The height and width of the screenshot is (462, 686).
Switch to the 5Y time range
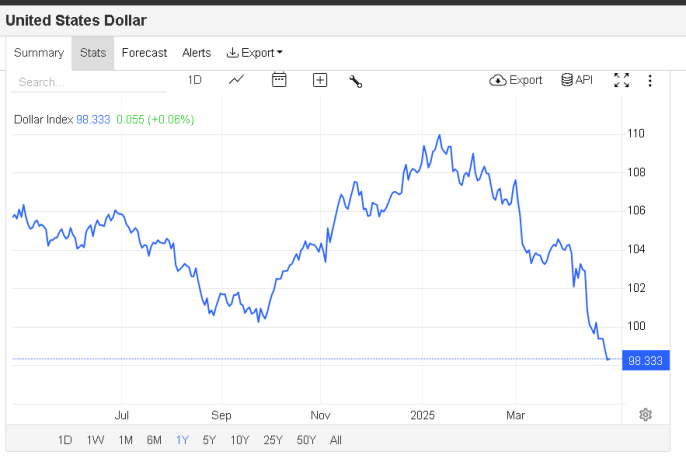click(209, 439)
